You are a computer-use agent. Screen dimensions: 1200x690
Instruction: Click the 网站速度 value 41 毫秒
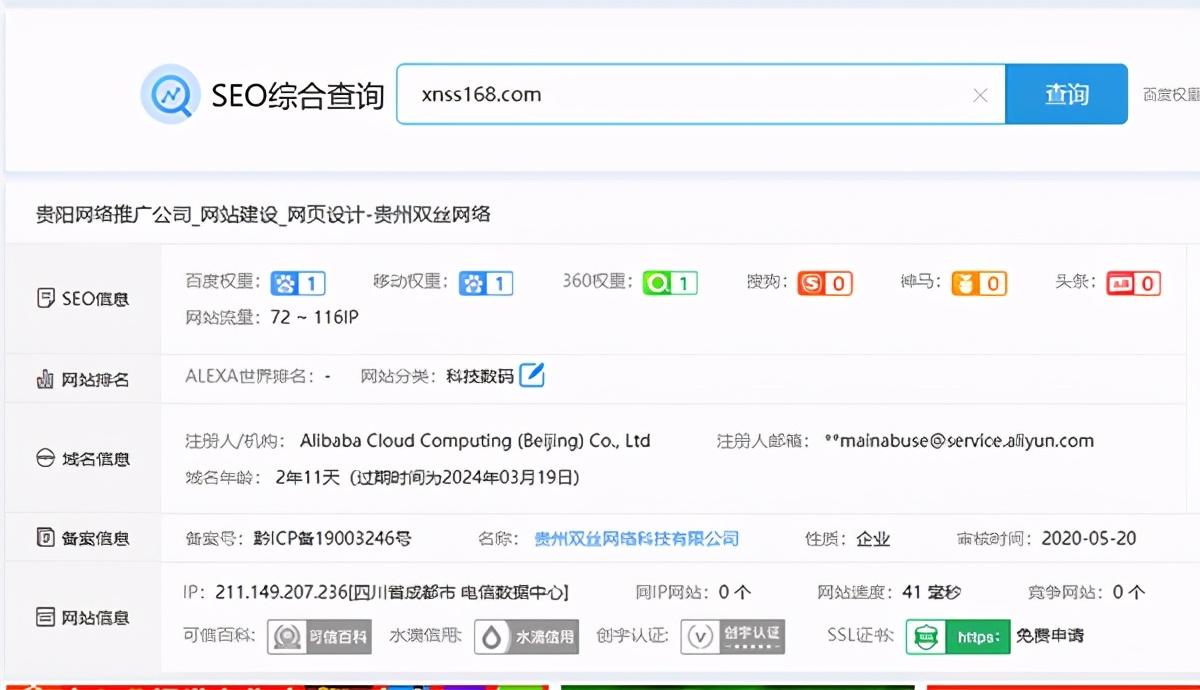coord(931,592)
